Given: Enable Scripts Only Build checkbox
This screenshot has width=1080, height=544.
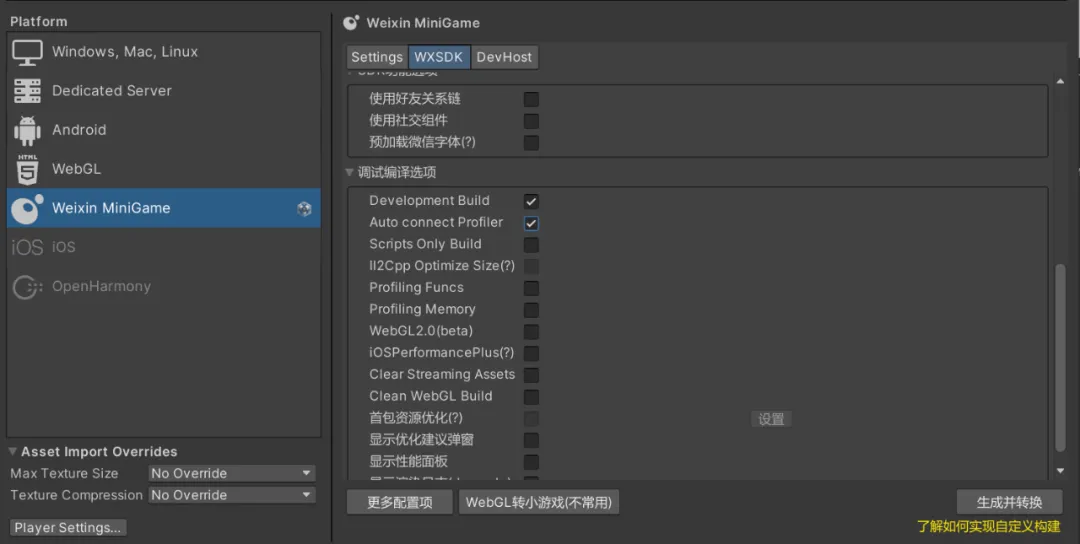Looking at the screenshot, I should (531, 244).
